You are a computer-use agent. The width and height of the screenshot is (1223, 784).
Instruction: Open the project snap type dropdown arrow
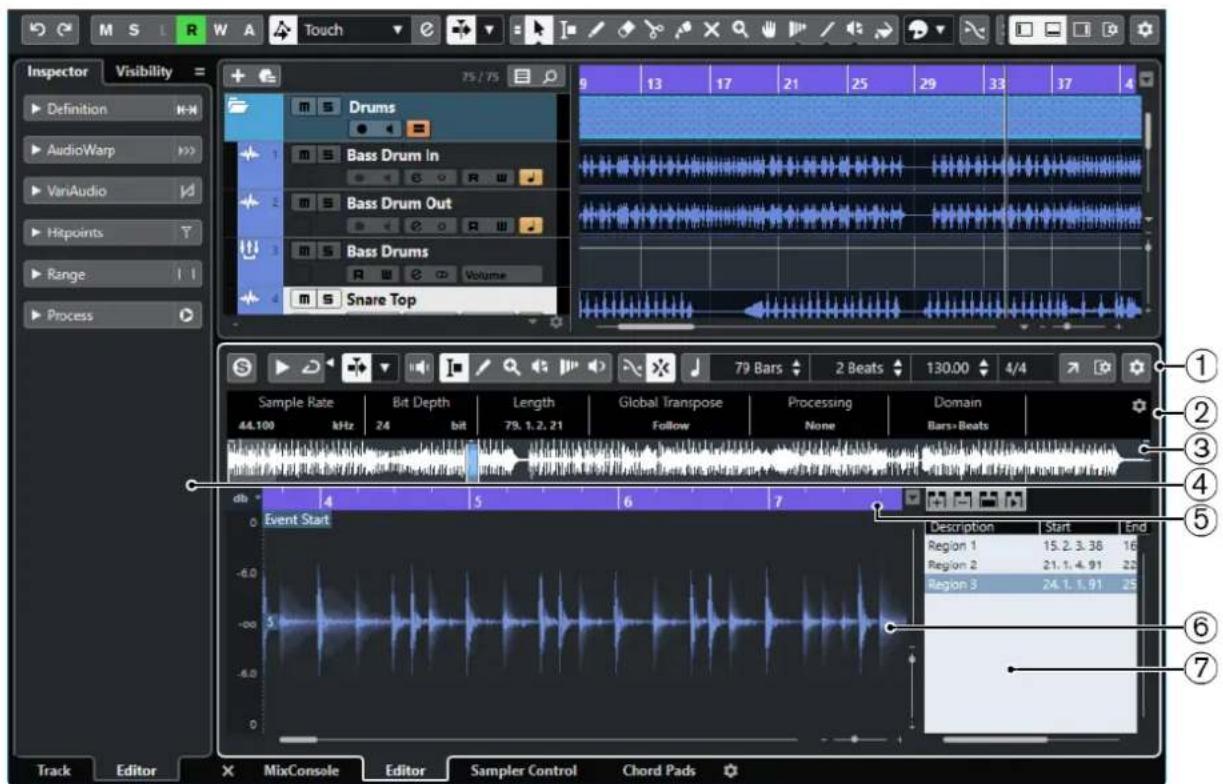tap(490, 30)
